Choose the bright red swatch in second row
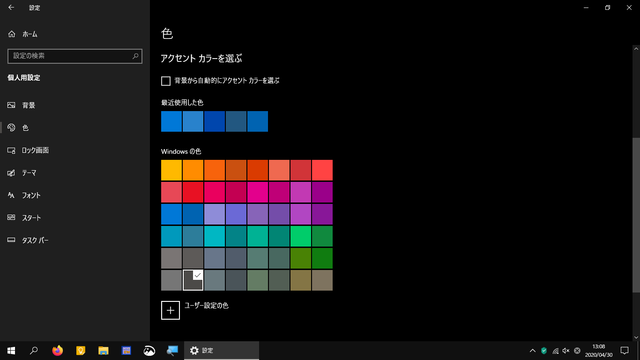This screenshot has height=360, width=640. click(193, 192)
